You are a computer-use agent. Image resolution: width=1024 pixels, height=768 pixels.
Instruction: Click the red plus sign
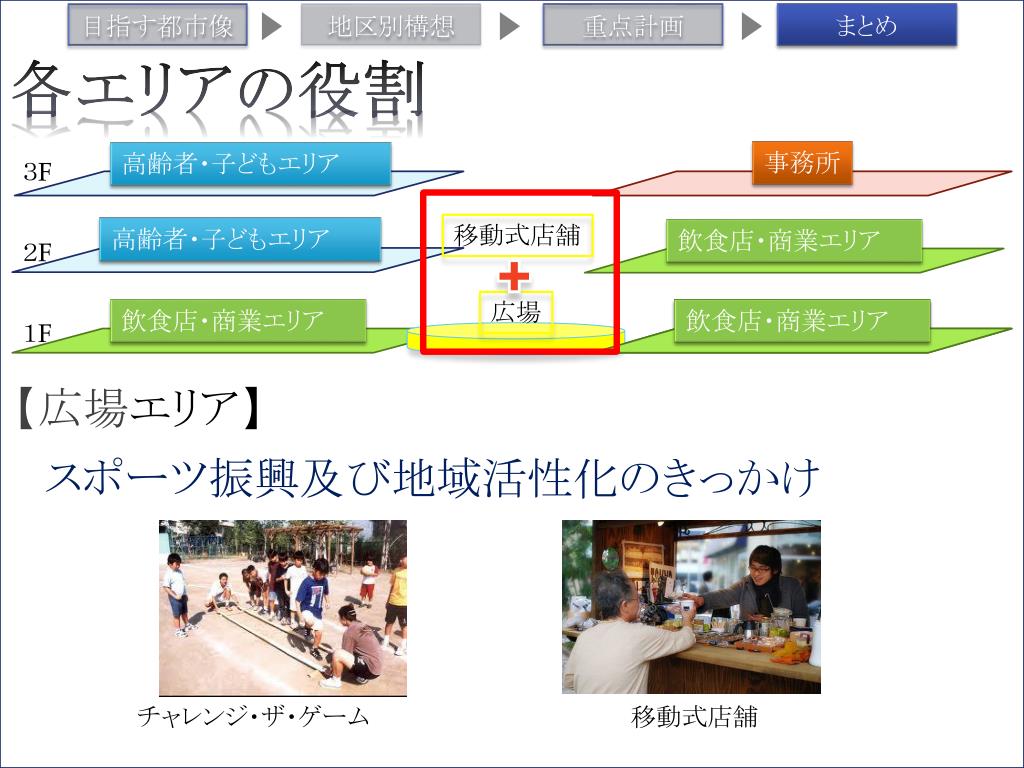pyautogui.click(x=514, y=276)
